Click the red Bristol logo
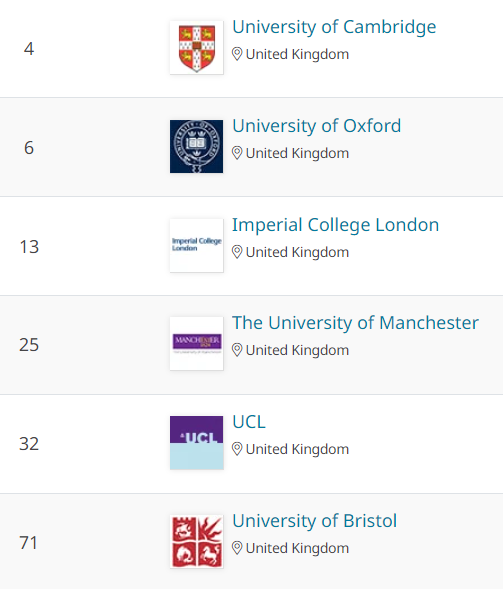This screenshot has height=589, width=503. 196,542
